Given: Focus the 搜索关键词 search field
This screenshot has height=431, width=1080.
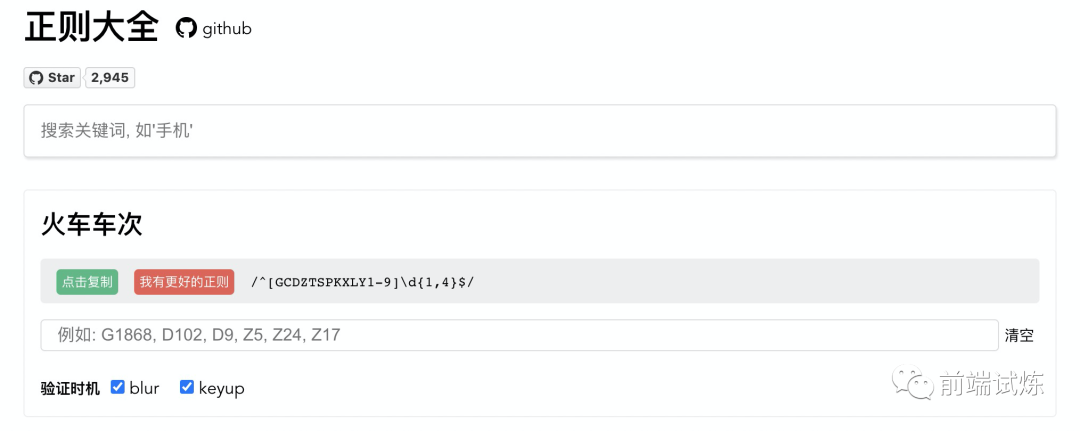Looking at the screenshot, I should pos(540,131).
